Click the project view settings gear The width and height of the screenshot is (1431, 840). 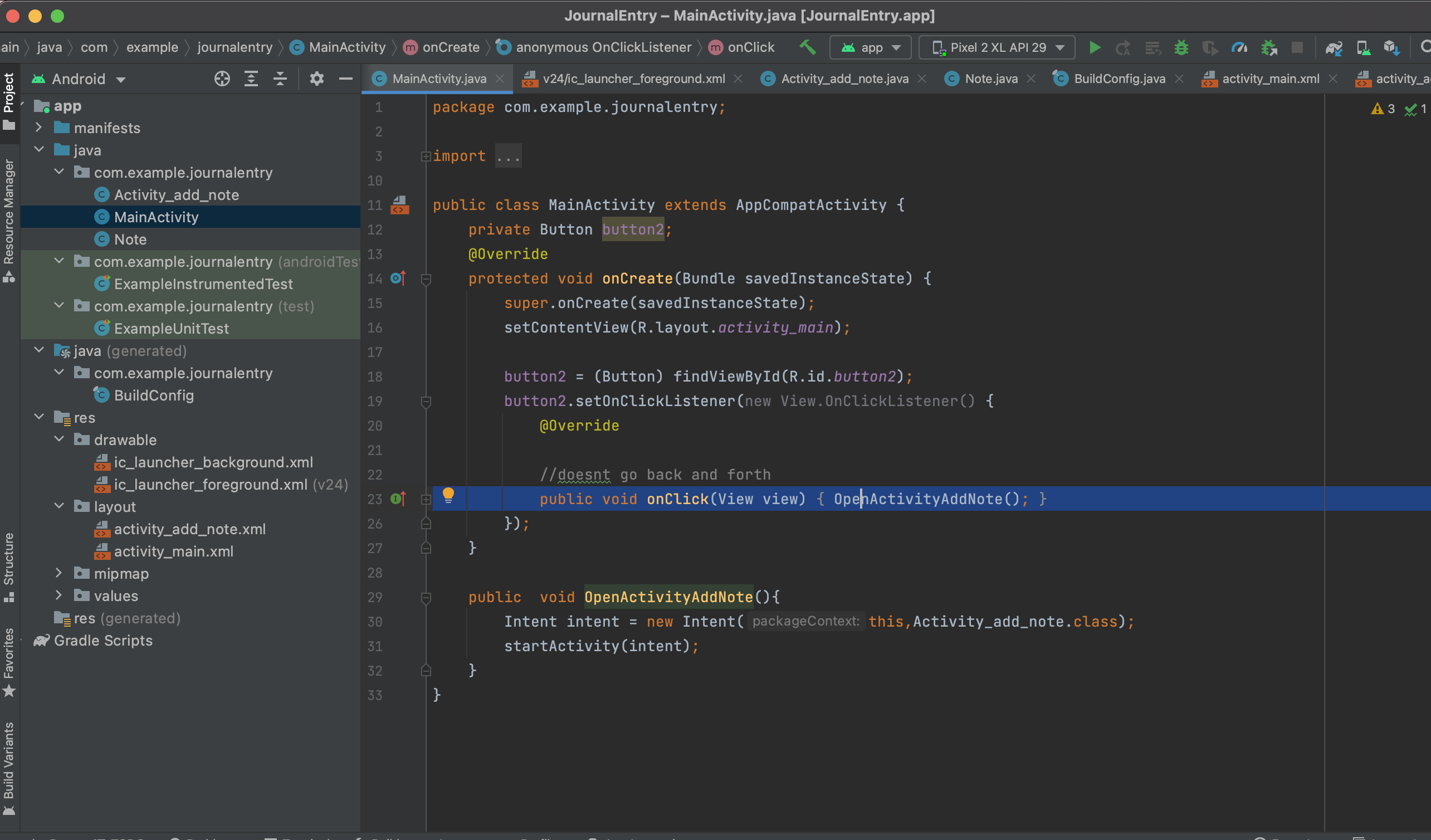pyautogui.click(x=316, y=79)
